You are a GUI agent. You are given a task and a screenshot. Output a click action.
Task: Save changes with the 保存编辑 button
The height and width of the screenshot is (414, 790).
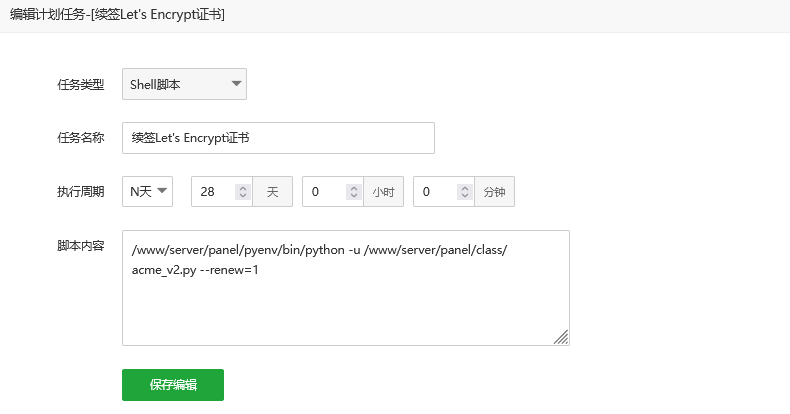[x=173, y=385]
